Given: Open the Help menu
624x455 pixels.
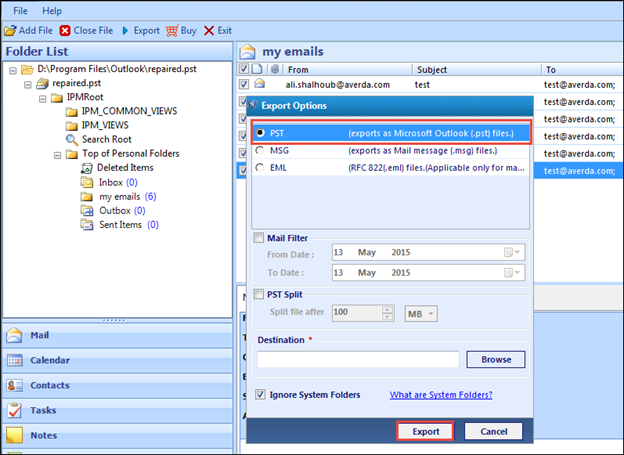Looking at the screenshot, I should 52,11.
